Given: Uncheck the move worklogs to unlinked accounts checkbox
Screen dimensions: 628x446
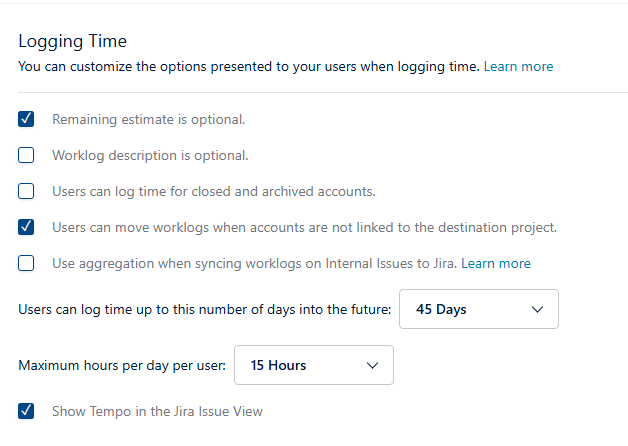Looking at the screenshot, I should click(27, 227).
